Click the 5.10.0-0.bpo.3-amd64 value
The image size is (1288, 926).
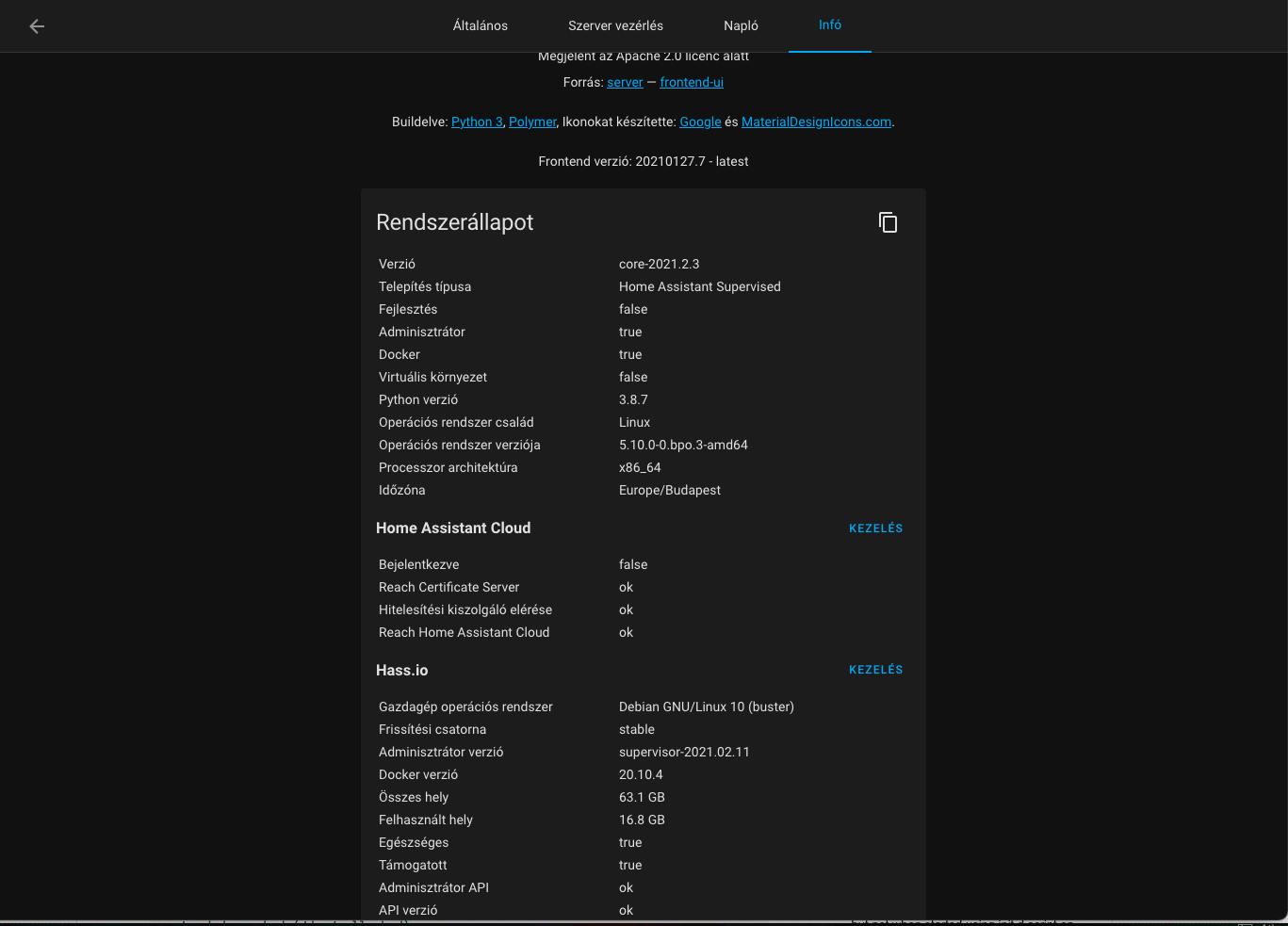tap(683, 445)
